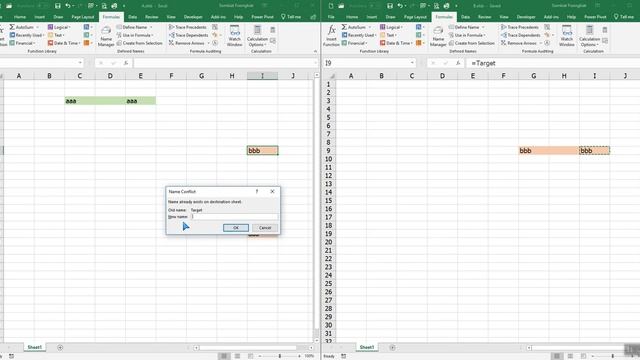The height and width of the screenshot is (360, 640).
Task: Close the Name Conflict dialog
Action: (x=272, y=191)
